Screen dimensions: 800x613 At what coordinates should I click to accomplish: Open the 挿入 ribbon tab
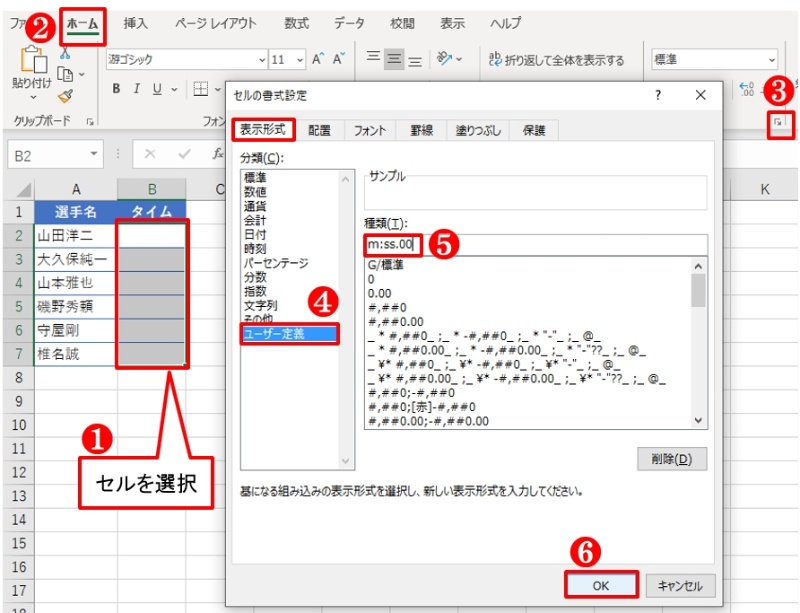[137, 23]
